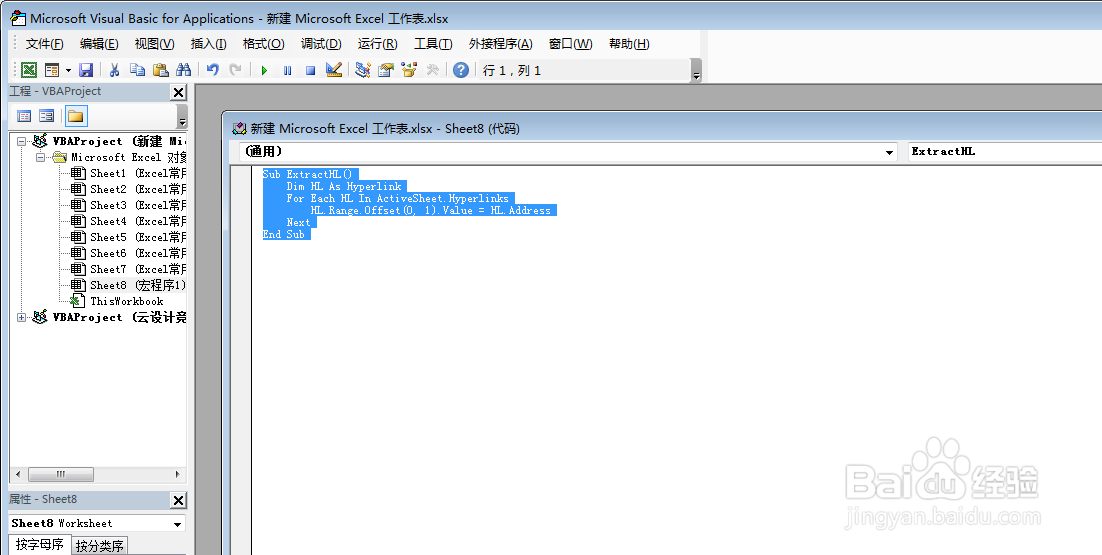This screenshot has width=1102, height=555.
Task: Click the Reset stop icon
Action: 311,70
